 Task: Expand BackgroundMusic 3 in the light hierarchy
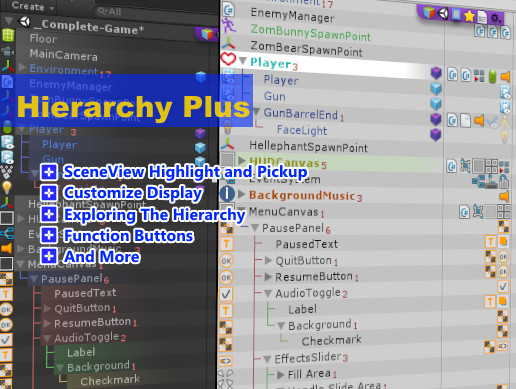point(242,194)
